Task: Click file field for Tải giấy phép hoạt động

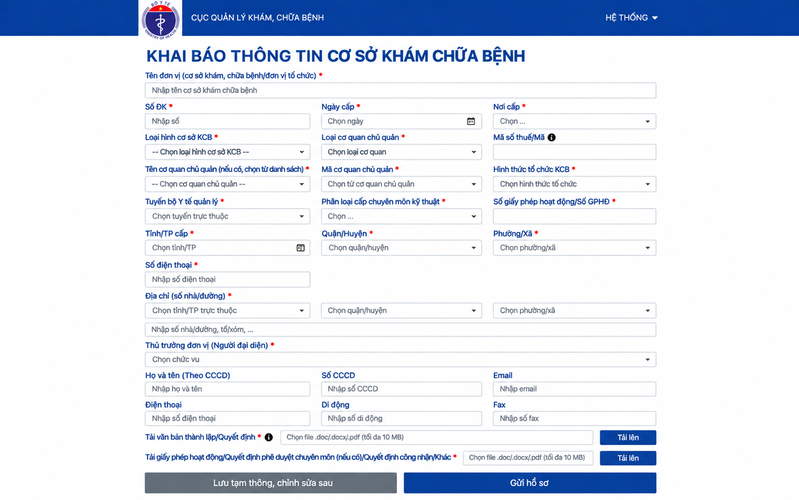Action: (528, 458)
